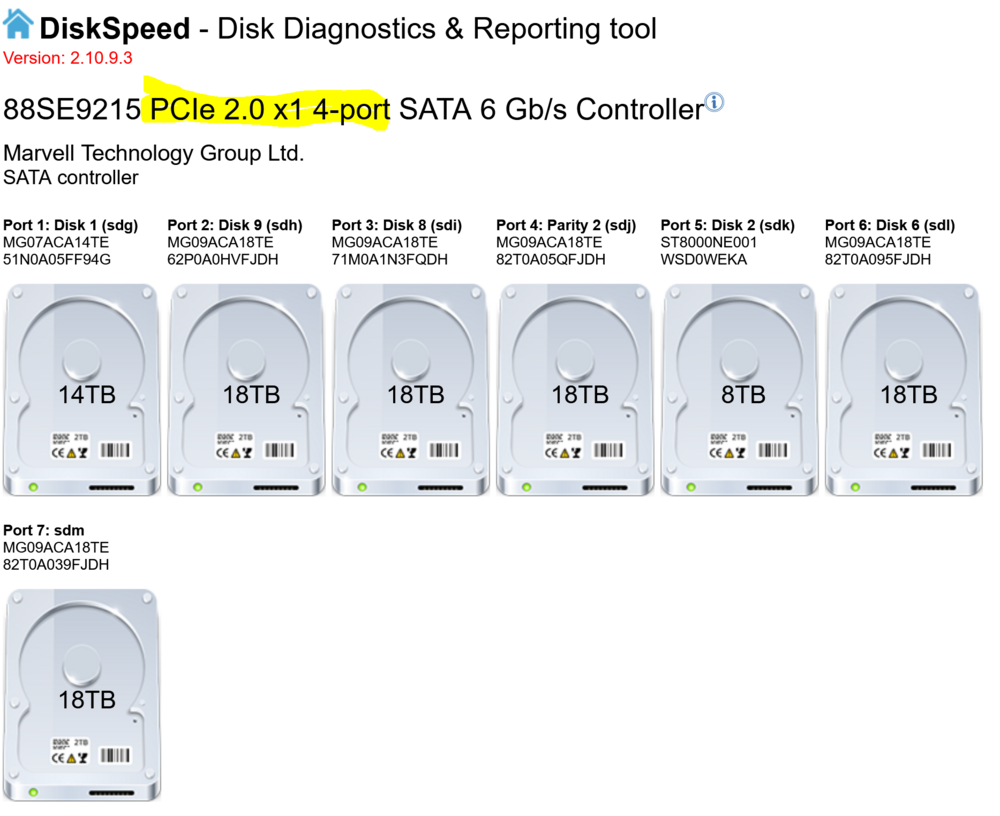The width and height of the screenshot is (1000, 816).
Task: Click the Port 2: Disk 9 (sdh) label
Action: pos(235,225)
